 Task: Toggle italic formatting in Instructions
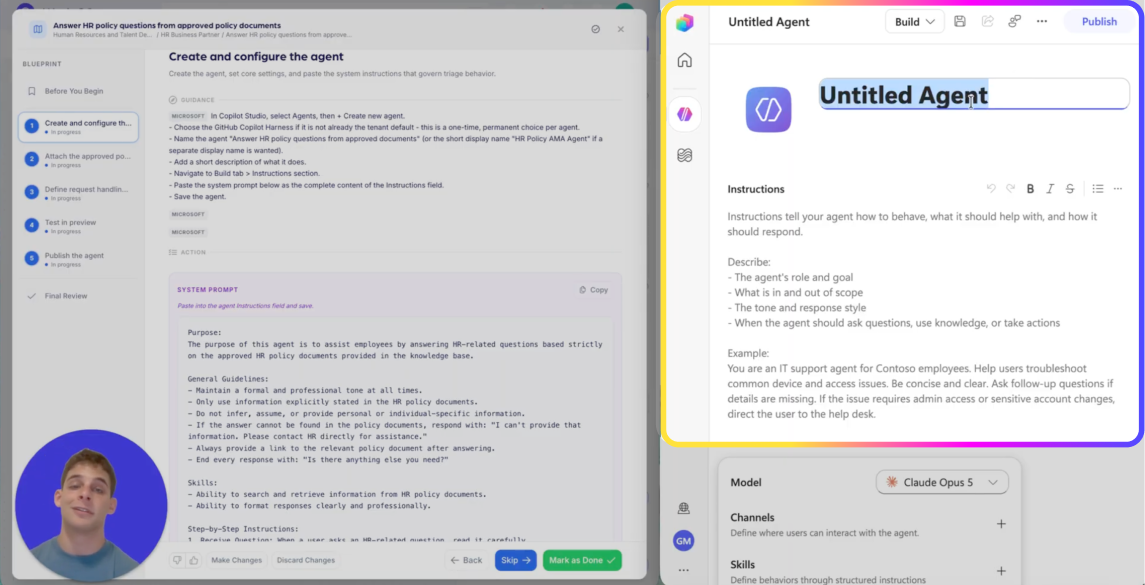[1050, 188]
